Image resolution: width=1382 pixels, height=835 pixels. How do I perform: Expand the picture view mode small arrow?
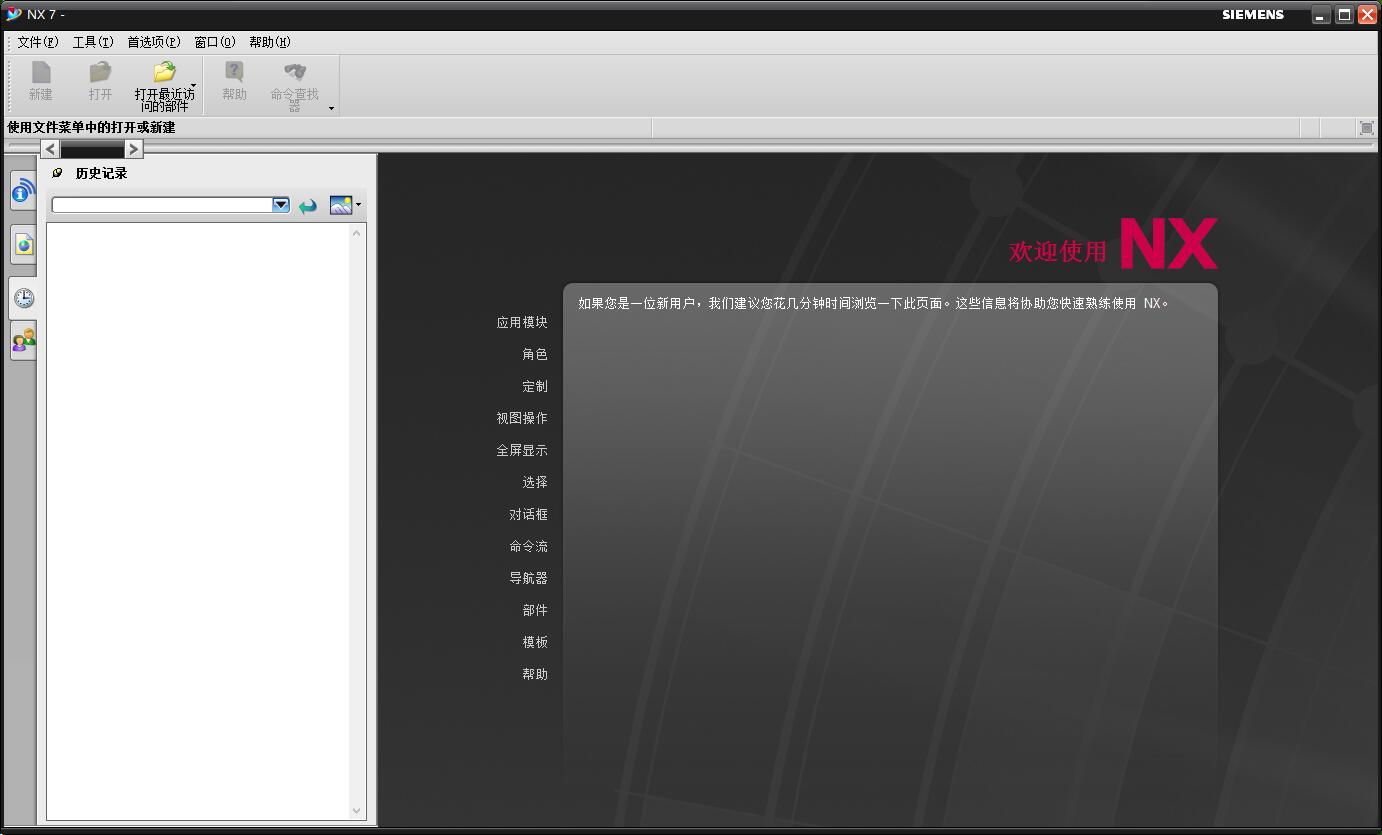click(359, 205)
